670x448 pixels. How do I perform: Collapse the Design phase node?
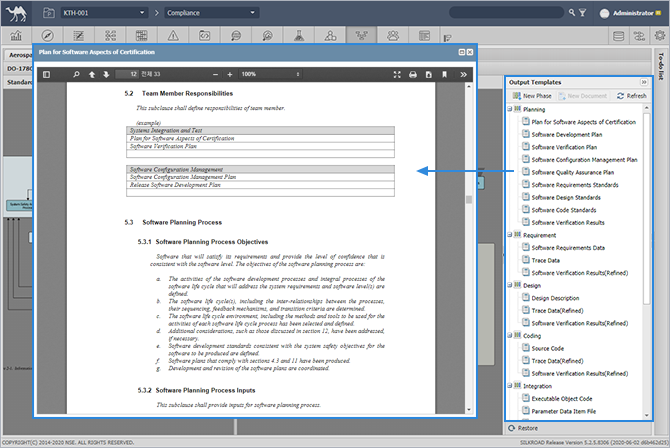[x=510, y=285]
